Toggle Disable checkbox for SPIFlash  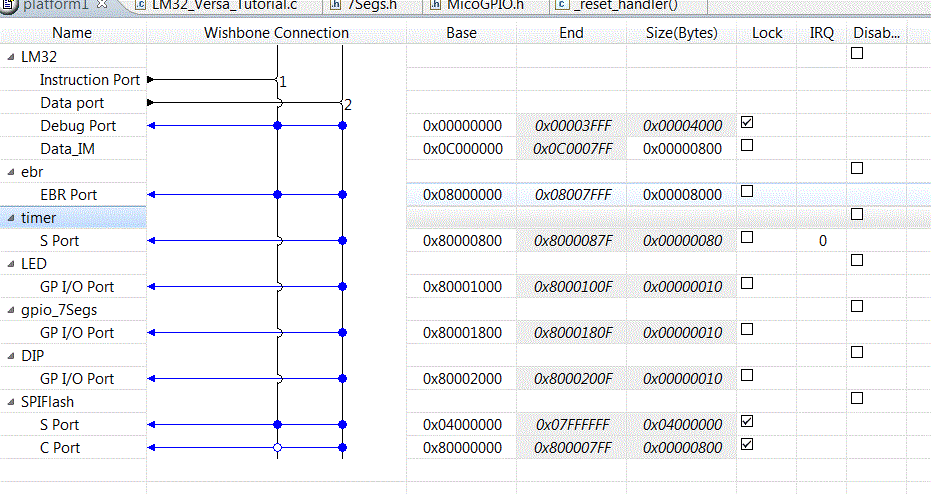tap(857, 398)
